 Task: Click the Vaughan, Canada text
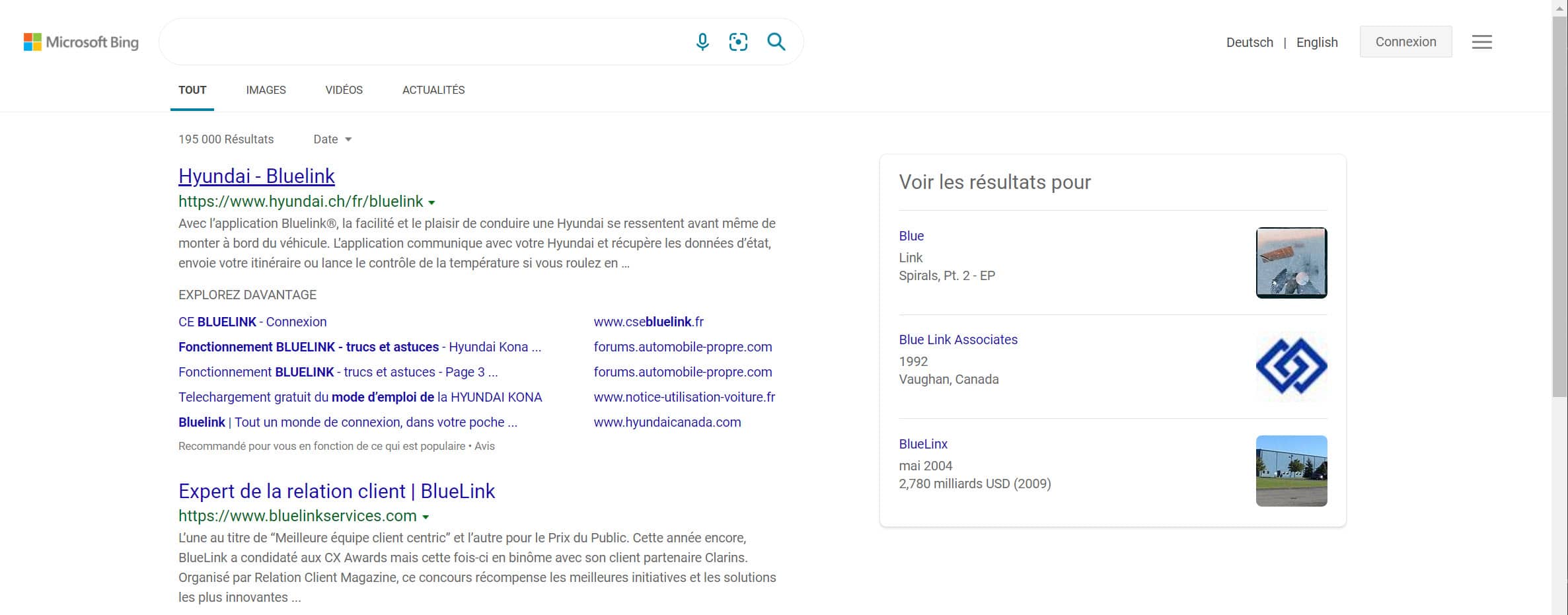point(949,379)
